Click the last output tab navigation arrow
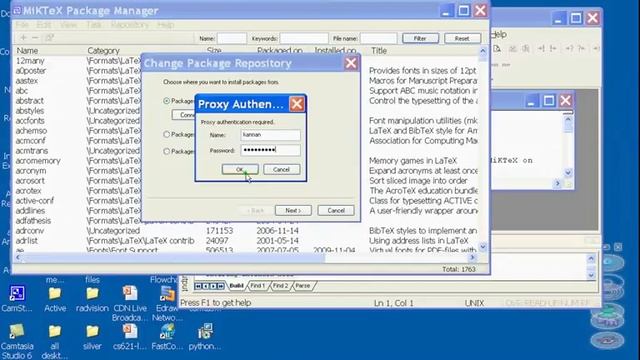This screenshot has height=360, width=640. coord(221,286)
